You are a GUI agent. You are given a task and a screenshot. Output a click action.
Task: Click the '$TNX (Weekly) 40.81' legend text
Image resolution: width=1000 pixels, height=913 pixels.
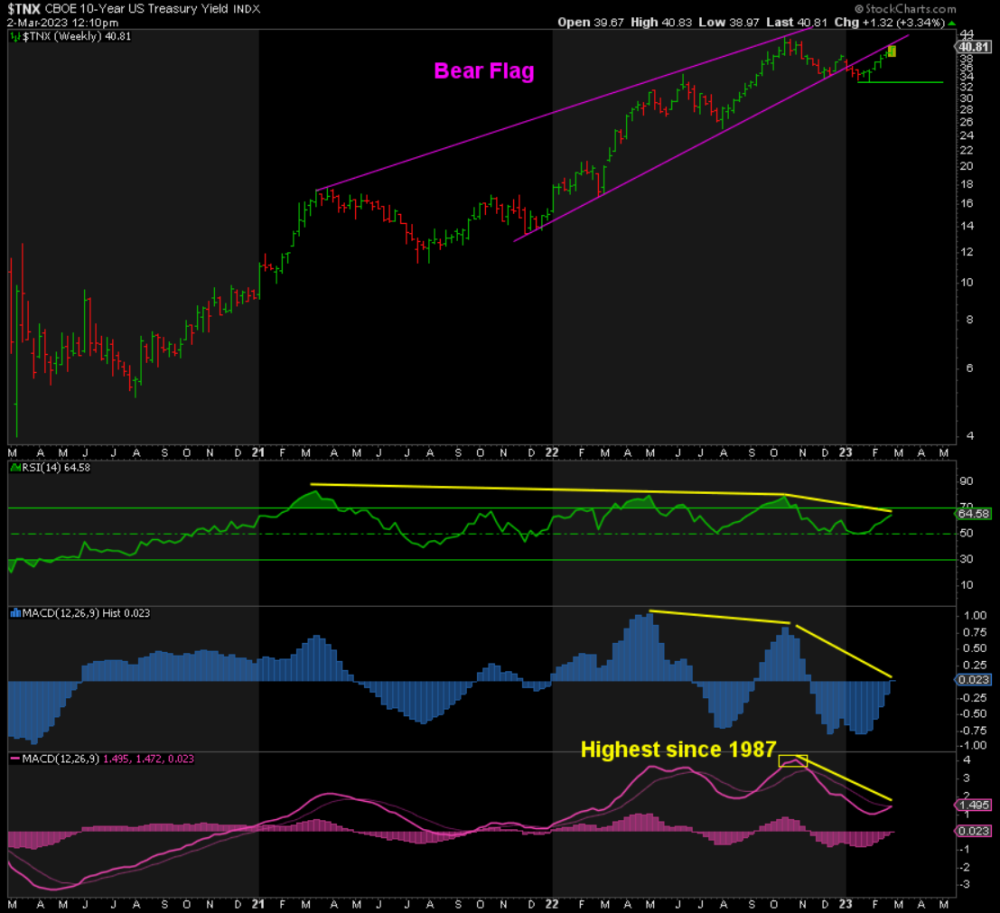77,37
